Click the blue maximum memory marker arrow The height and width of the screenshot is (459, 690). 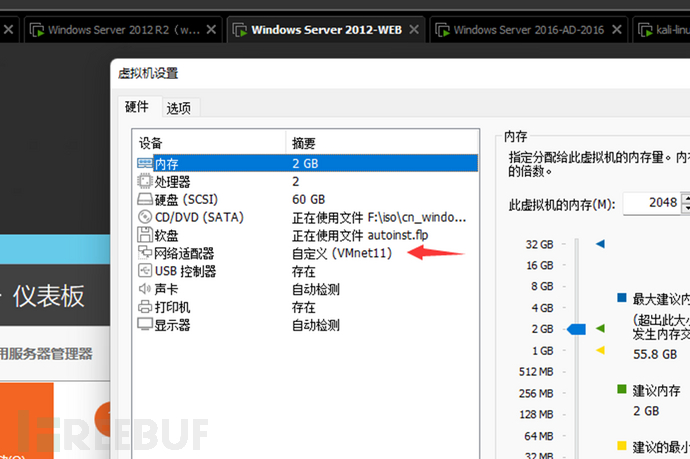coord(600,243)
